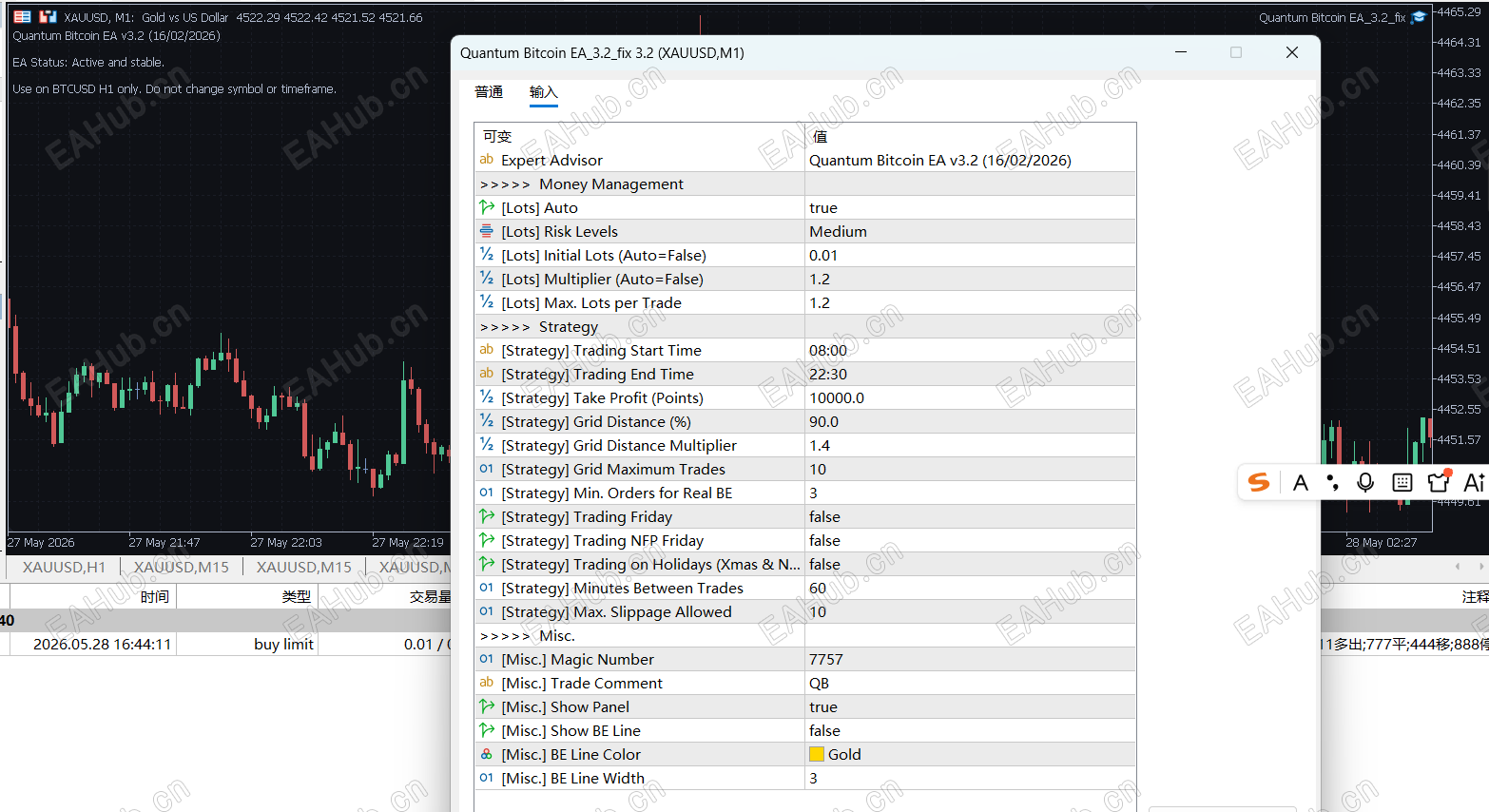Pick the Gold color swatch for BE Line Color
The height and width of the screenshot is (812, 1489).
click(x=817, y=754)
